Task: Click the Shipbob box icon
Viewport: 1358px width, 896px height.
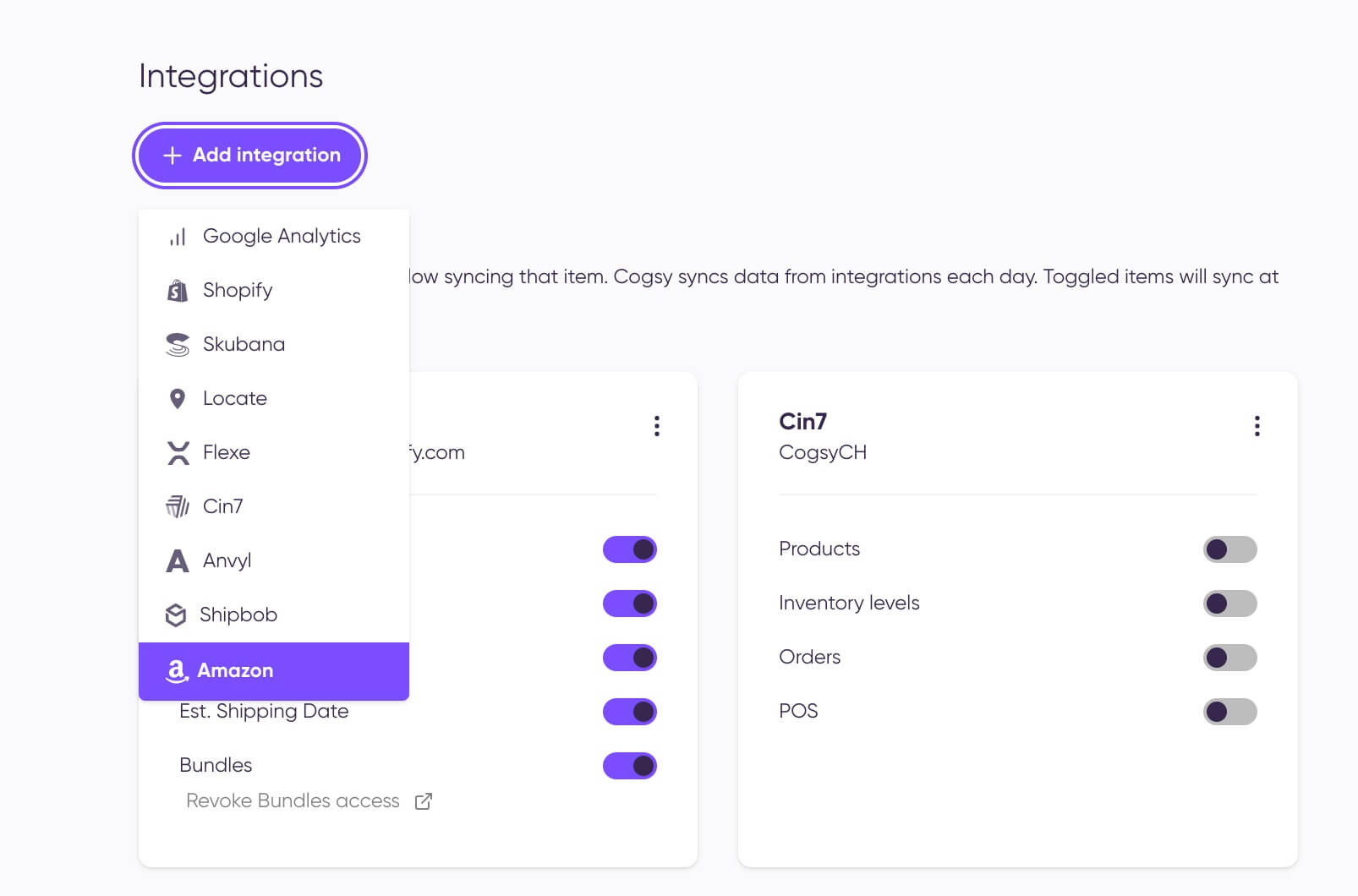Action: [x=176, y=615]
